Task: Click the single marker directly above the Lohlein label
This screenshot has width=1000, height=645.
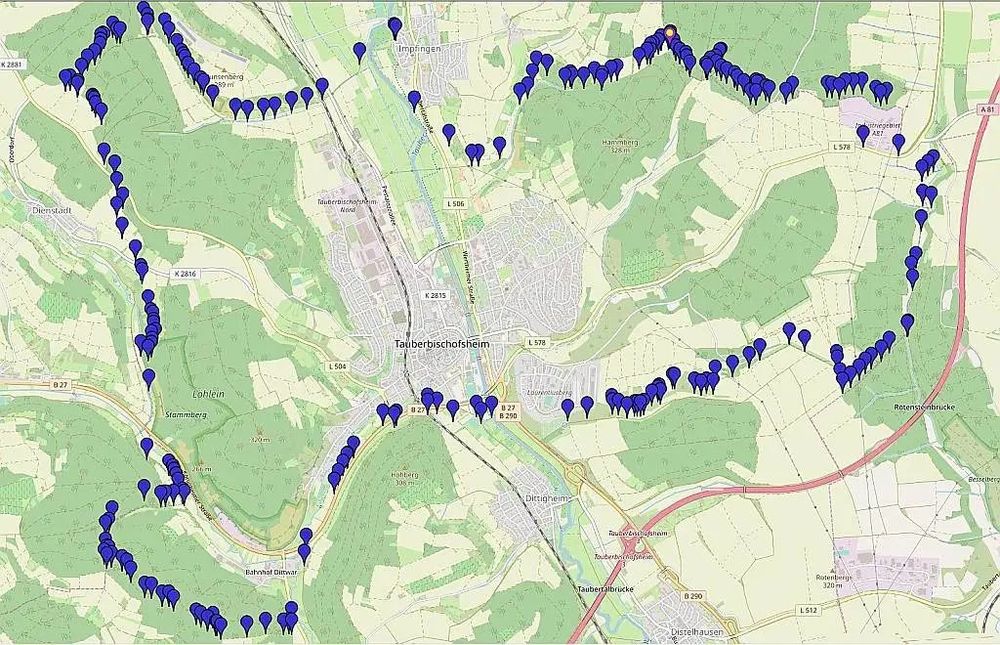Action: (149, 378)
